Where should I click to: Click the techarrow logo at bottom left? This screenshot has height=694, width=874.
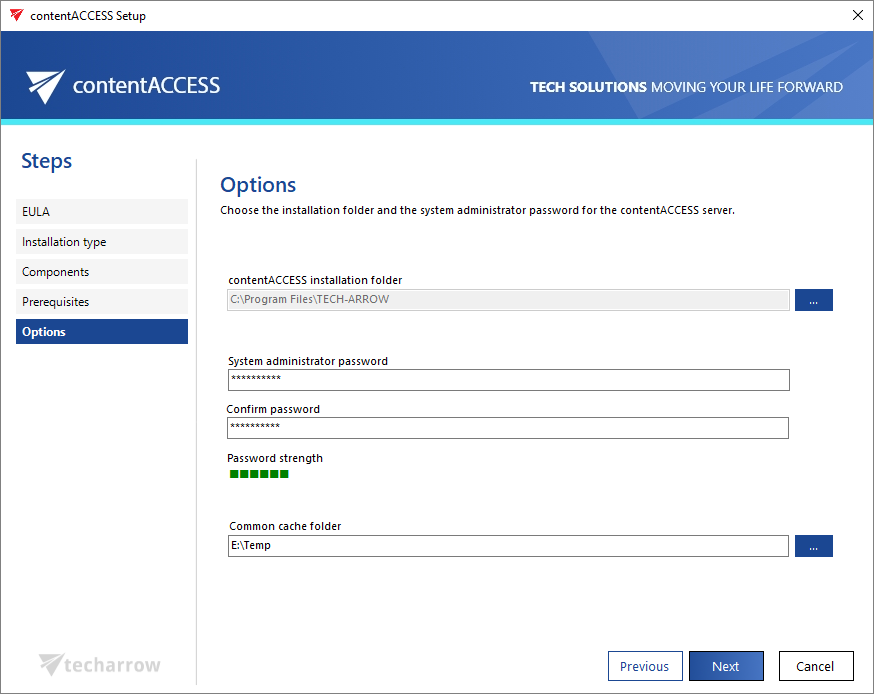[98, 664]
